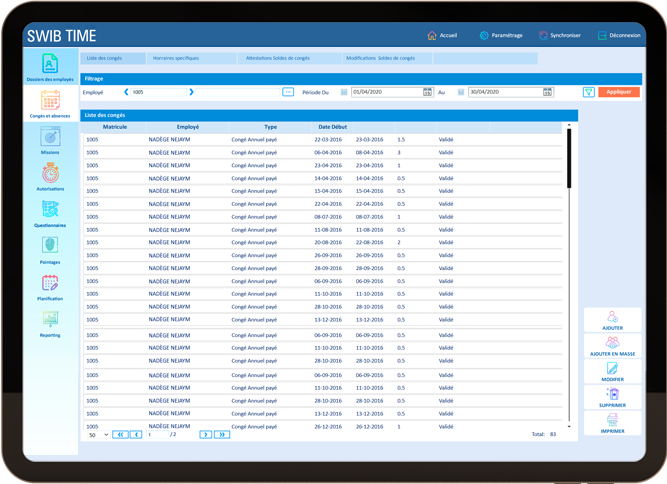Screen dimensions: 667x484
Task: Open the Missions module in sidebar
Action: [50, 139]
